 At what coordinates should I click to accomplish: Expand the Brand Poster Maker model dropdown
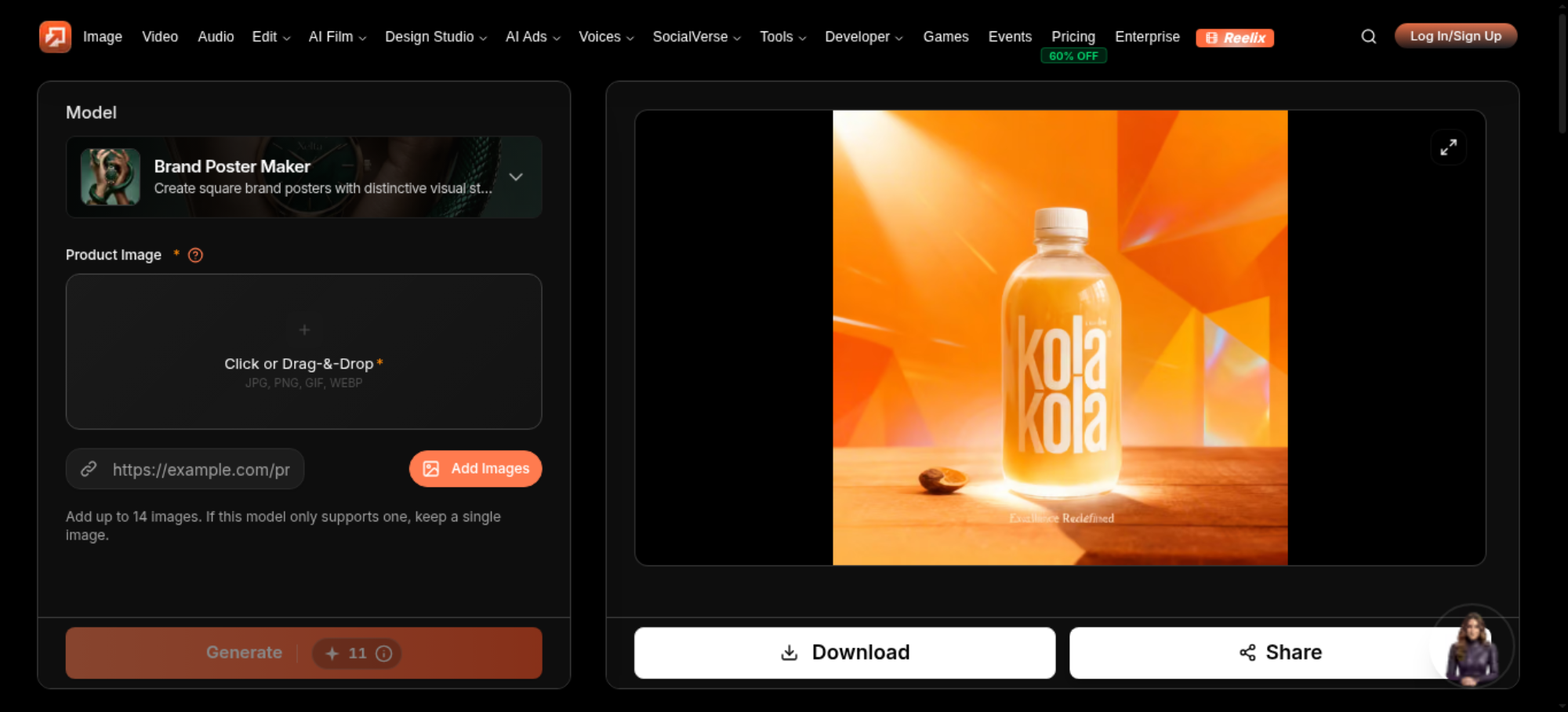(x=516, y=177)
